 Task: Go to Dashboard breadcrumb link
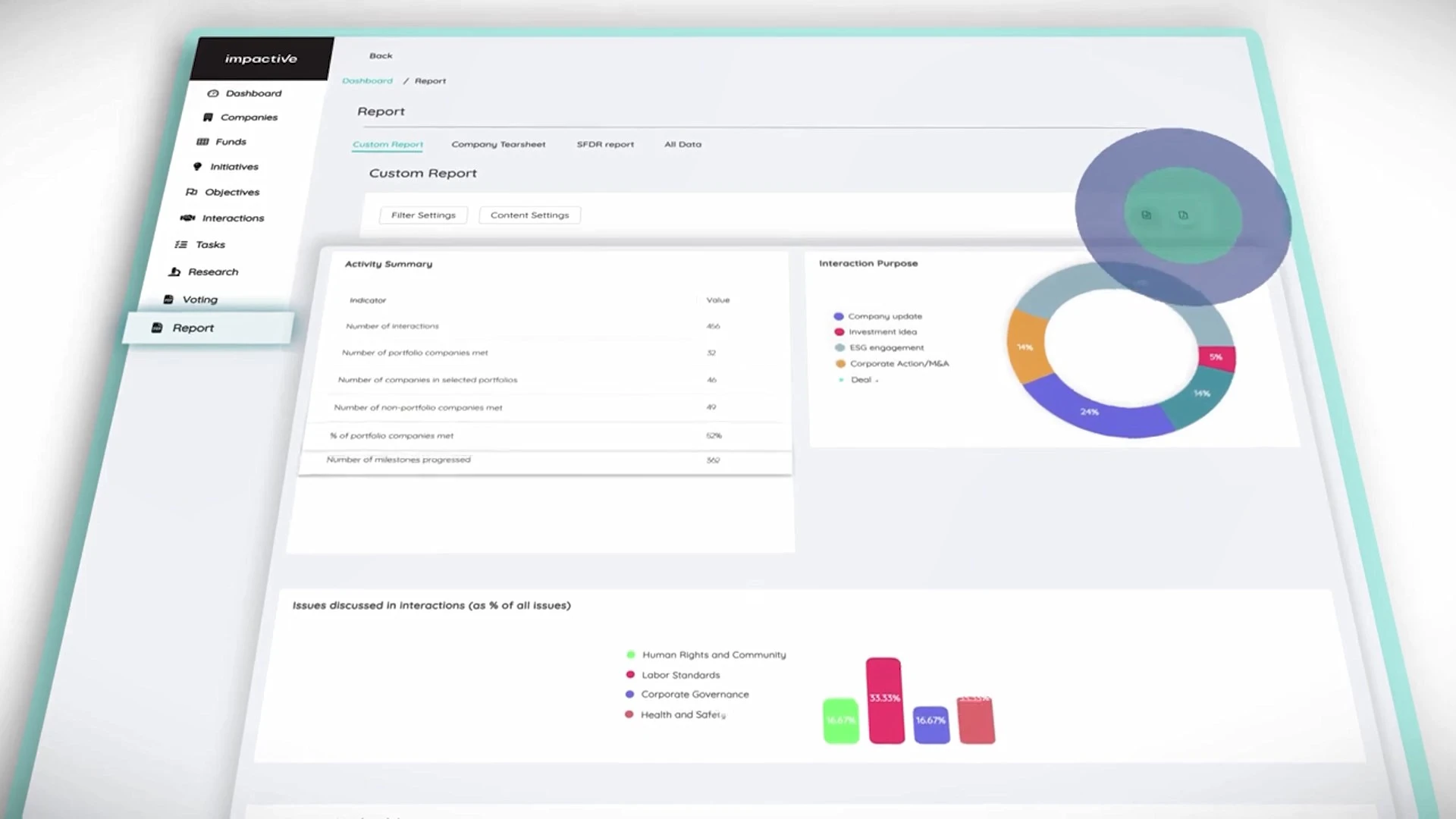tap(368, 81)
